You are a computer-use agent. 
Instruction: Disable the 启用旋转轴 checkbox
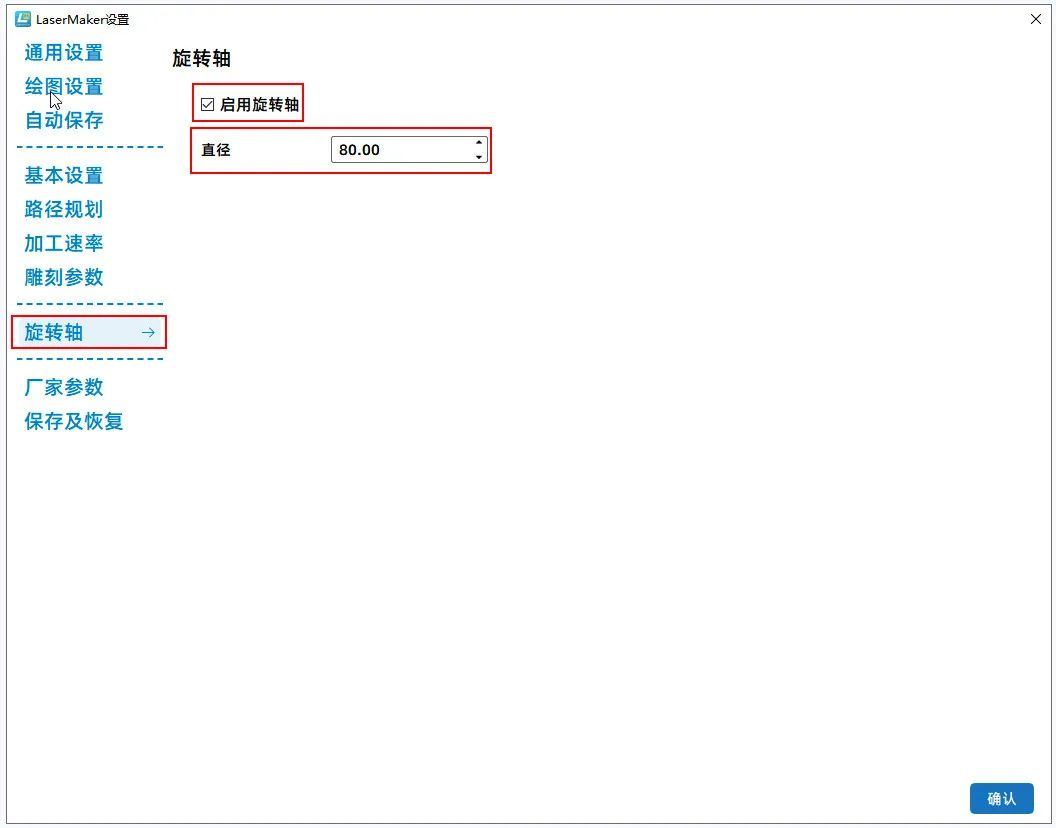pos(208,104)
